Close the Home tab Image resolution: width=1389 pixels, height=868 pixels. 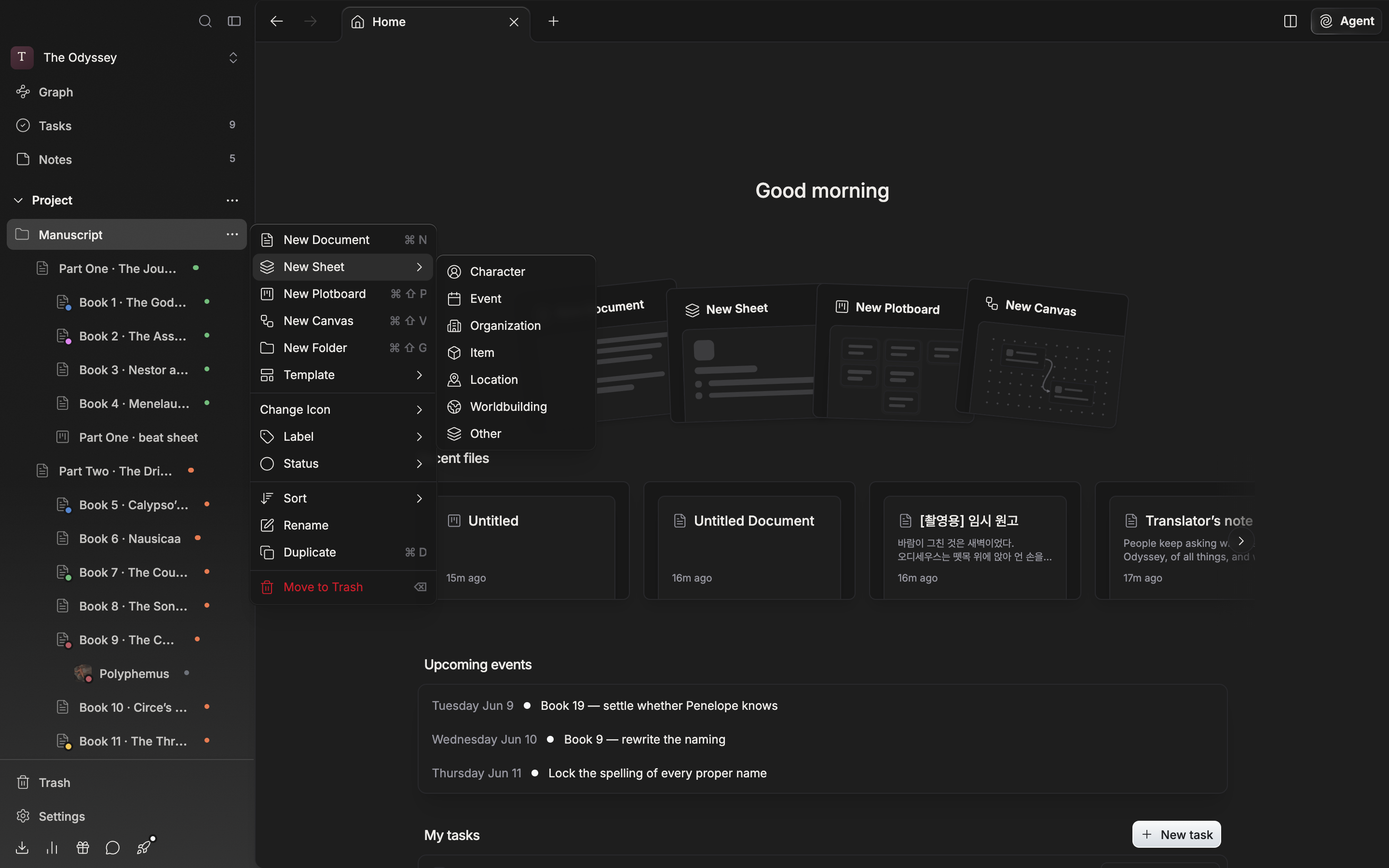pos(514,22)
